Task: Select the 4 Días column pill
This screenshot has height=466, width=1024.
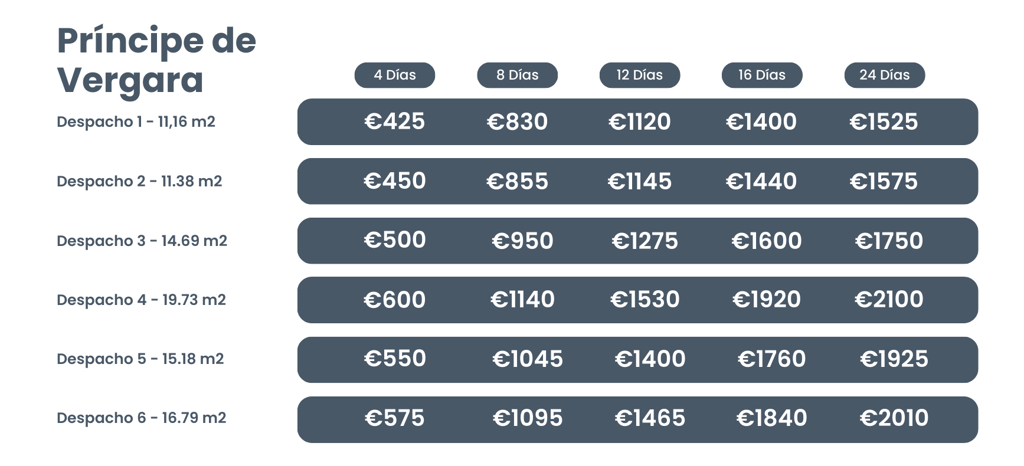Action: pyautogui.click(x=394, y=75)
